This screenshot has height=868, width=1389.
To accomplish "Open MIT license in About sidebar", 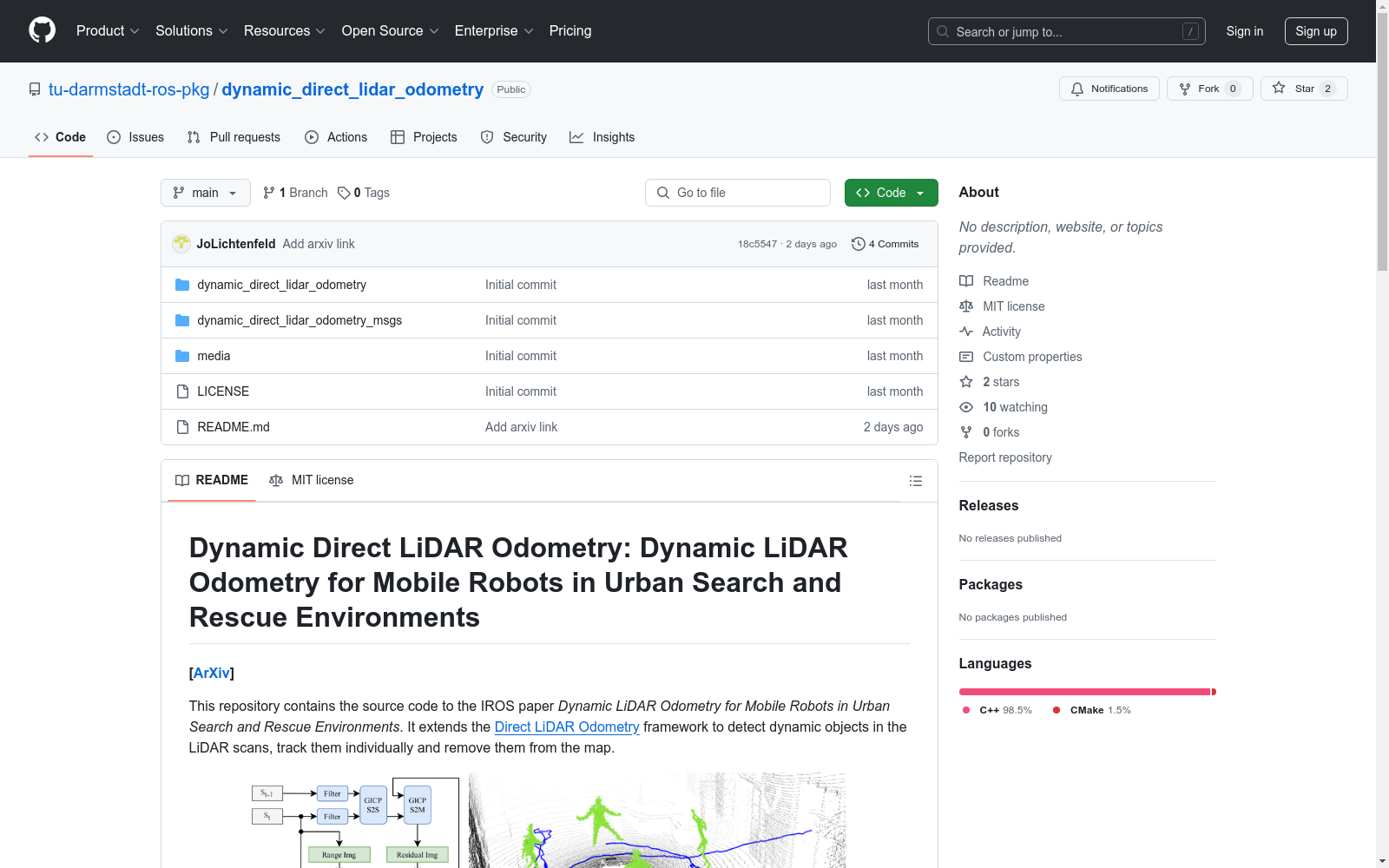I will [x=1002, y=306].
